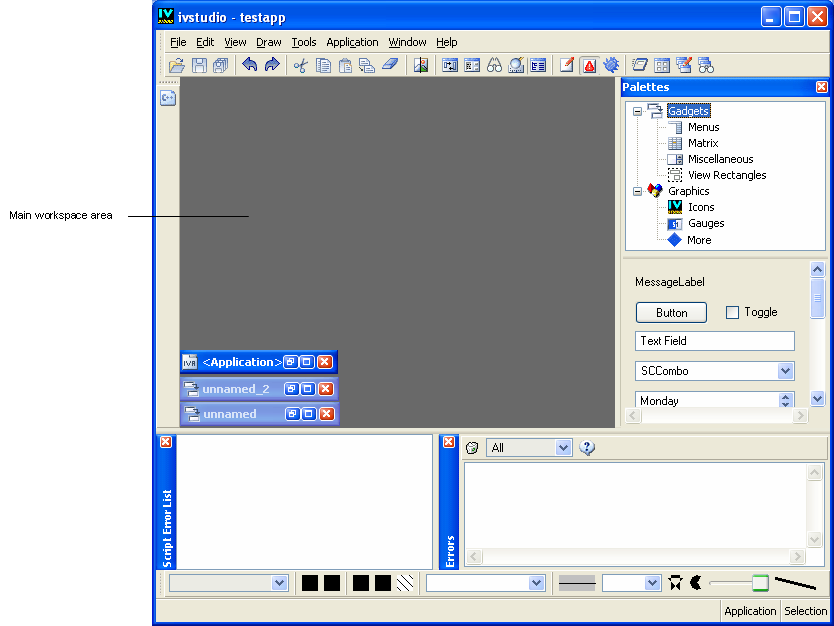
Task: Click the Button in the palette
Action: 671,312
